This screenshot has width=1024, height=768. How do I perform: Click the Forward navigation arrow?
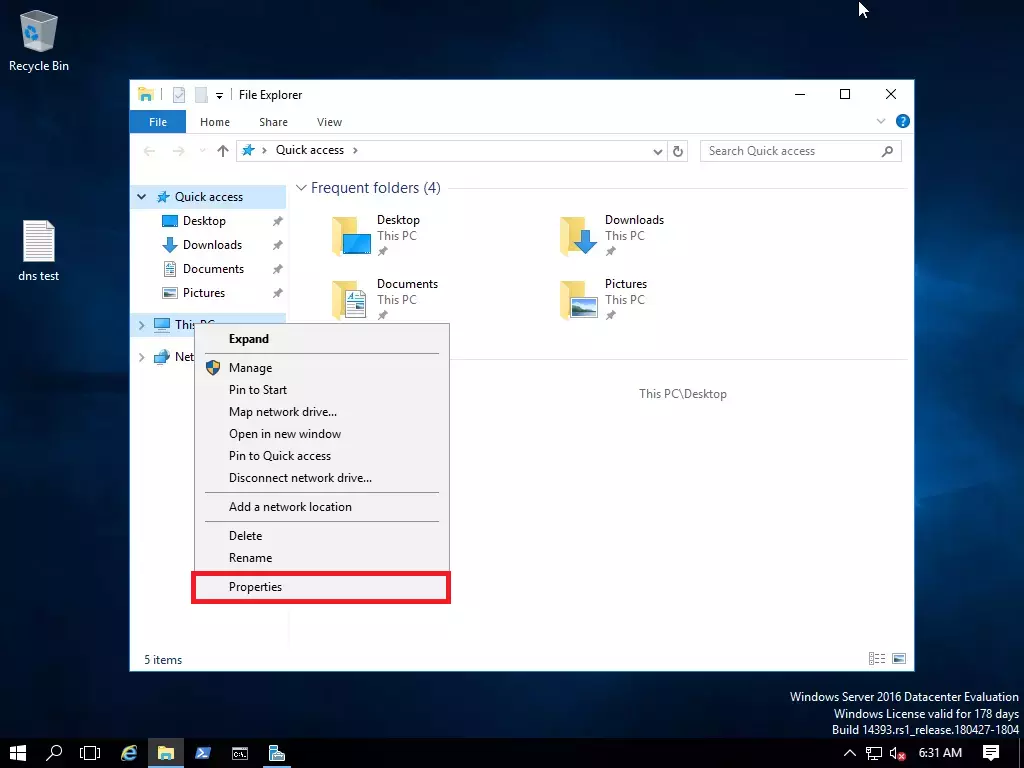178,151
